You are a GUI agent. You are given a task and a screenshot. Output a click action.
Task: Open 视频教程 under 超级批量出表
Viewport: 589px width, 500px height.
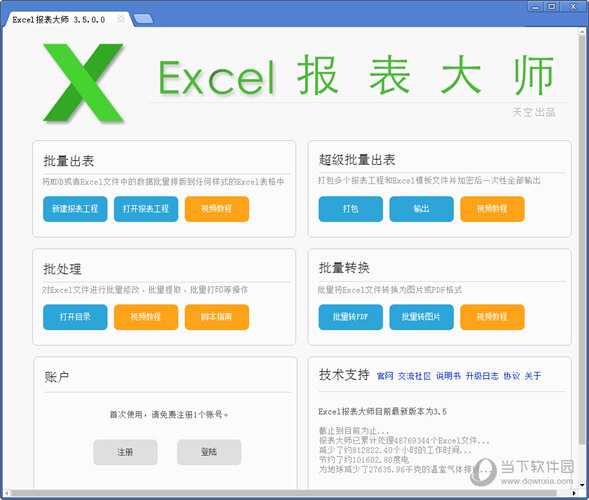click(x=492, y=209)
